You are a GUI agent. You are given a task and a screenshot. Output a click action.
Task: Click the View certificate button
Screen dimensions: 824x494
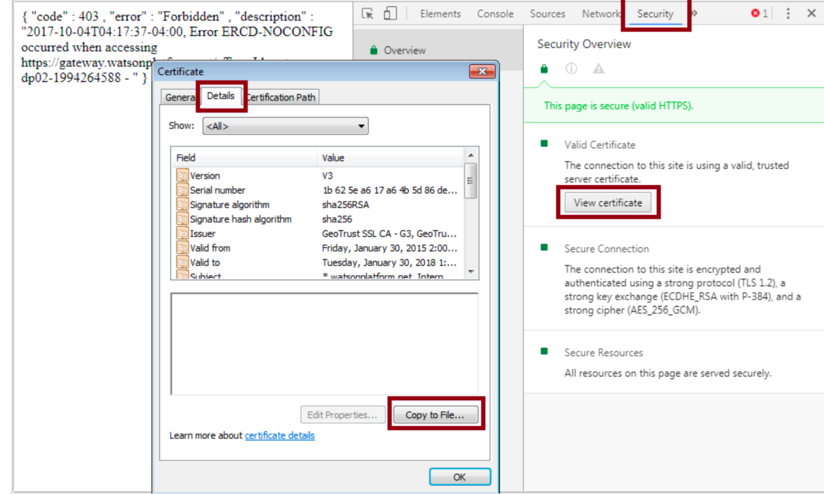click(x=608, y=203)
